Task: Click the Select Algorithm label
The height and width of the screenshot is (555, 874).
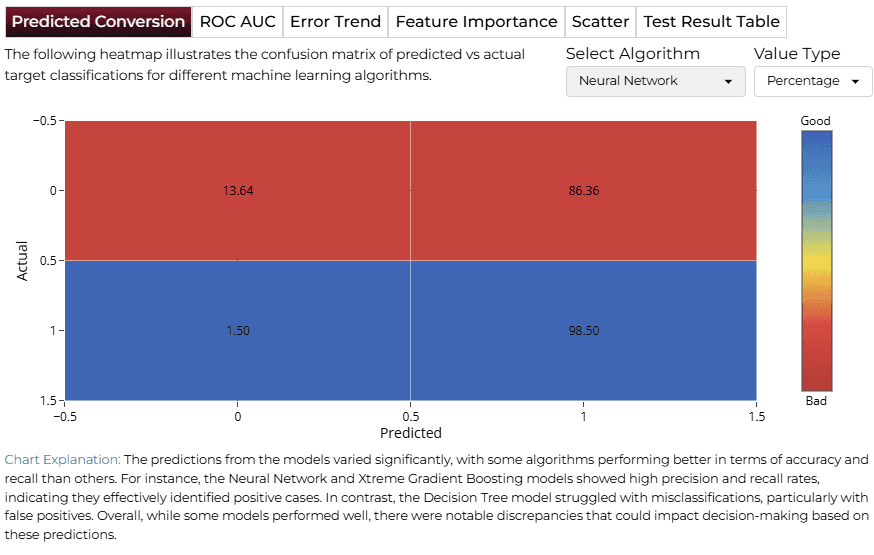Action: click(x=633, y=53)
